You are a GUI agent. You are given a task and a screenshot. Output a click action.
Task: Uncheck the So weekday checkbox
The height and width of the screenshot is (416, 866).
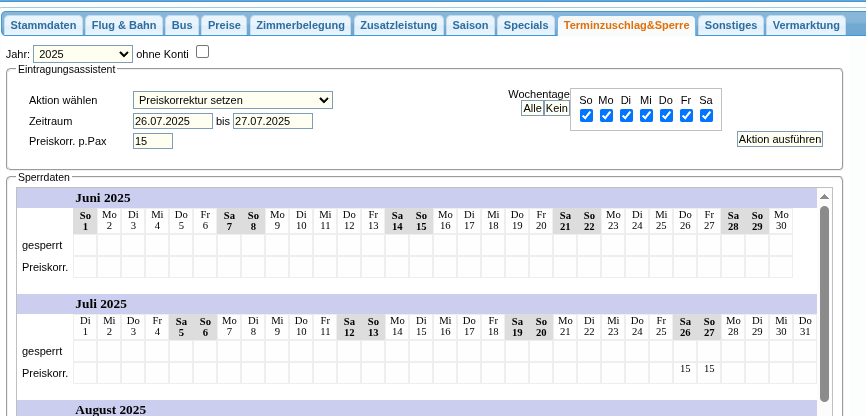coord(586,116)
